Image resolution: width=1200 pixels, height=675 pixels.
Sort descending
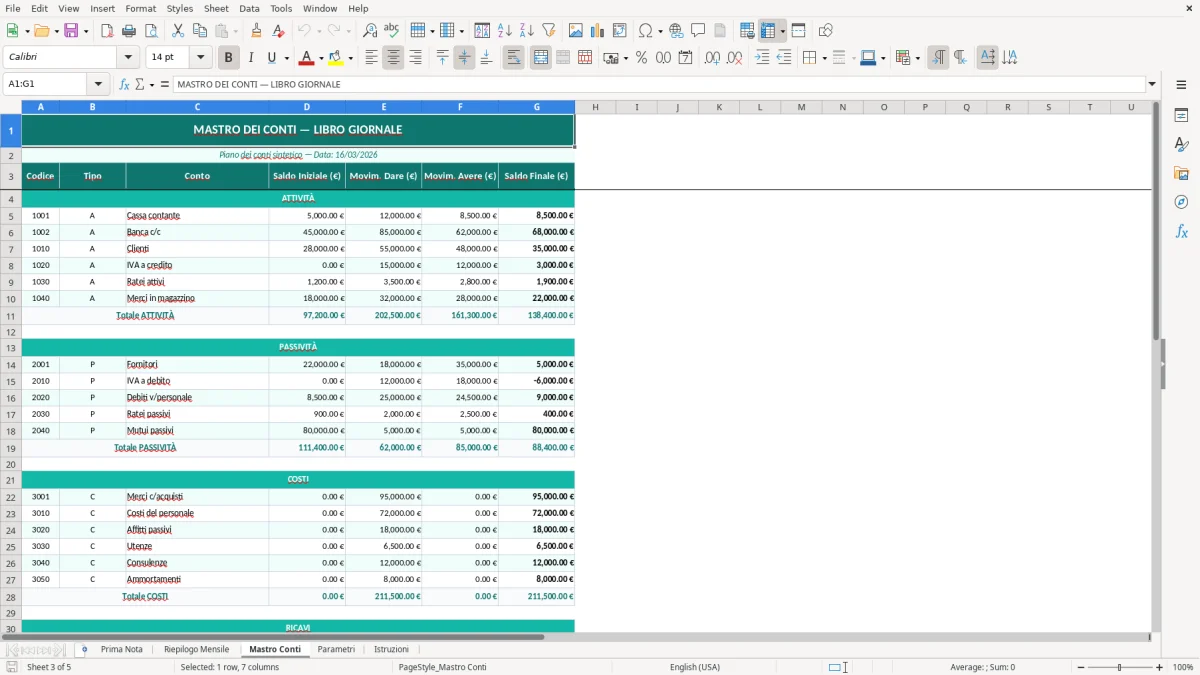pyautogui.click(x=527, y=31)
